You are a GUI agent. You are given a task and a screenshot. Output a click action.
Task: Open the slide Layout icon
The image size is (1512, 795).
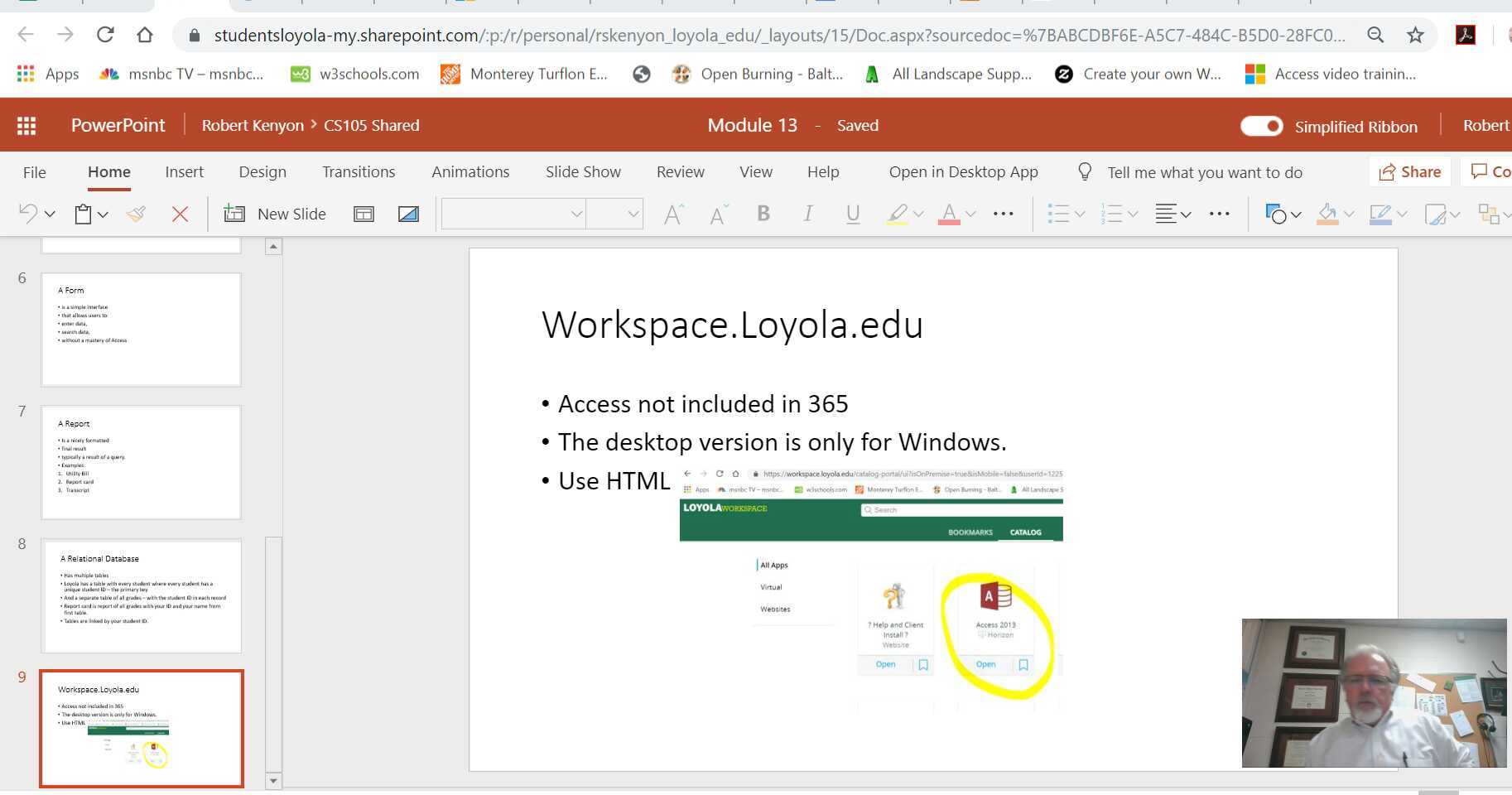tap(364, 214)
